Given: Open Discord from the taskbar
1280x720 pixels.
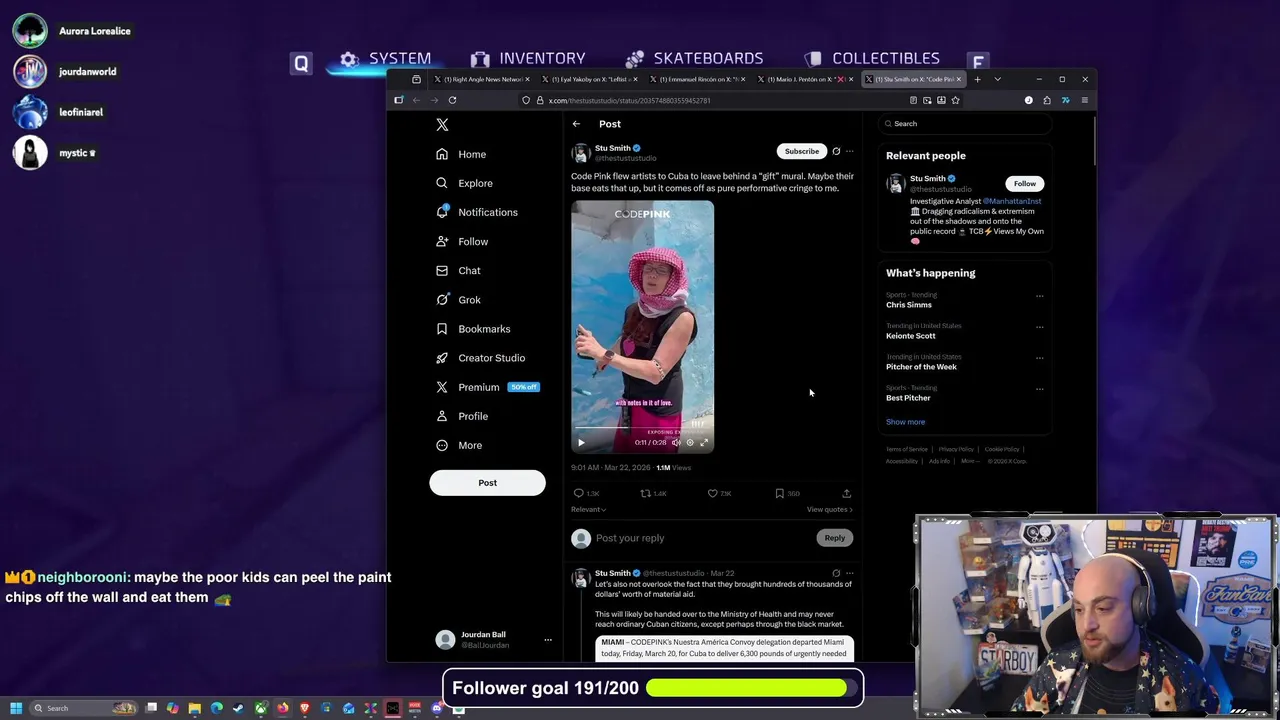Looking at the screenshot, I should (x=436, y=708).
